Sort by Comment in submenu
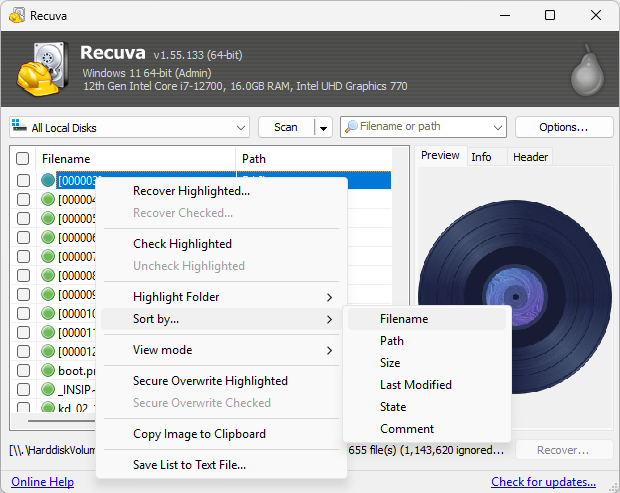The height and width of the screenshot is (493, 620). tap(427, 429)
